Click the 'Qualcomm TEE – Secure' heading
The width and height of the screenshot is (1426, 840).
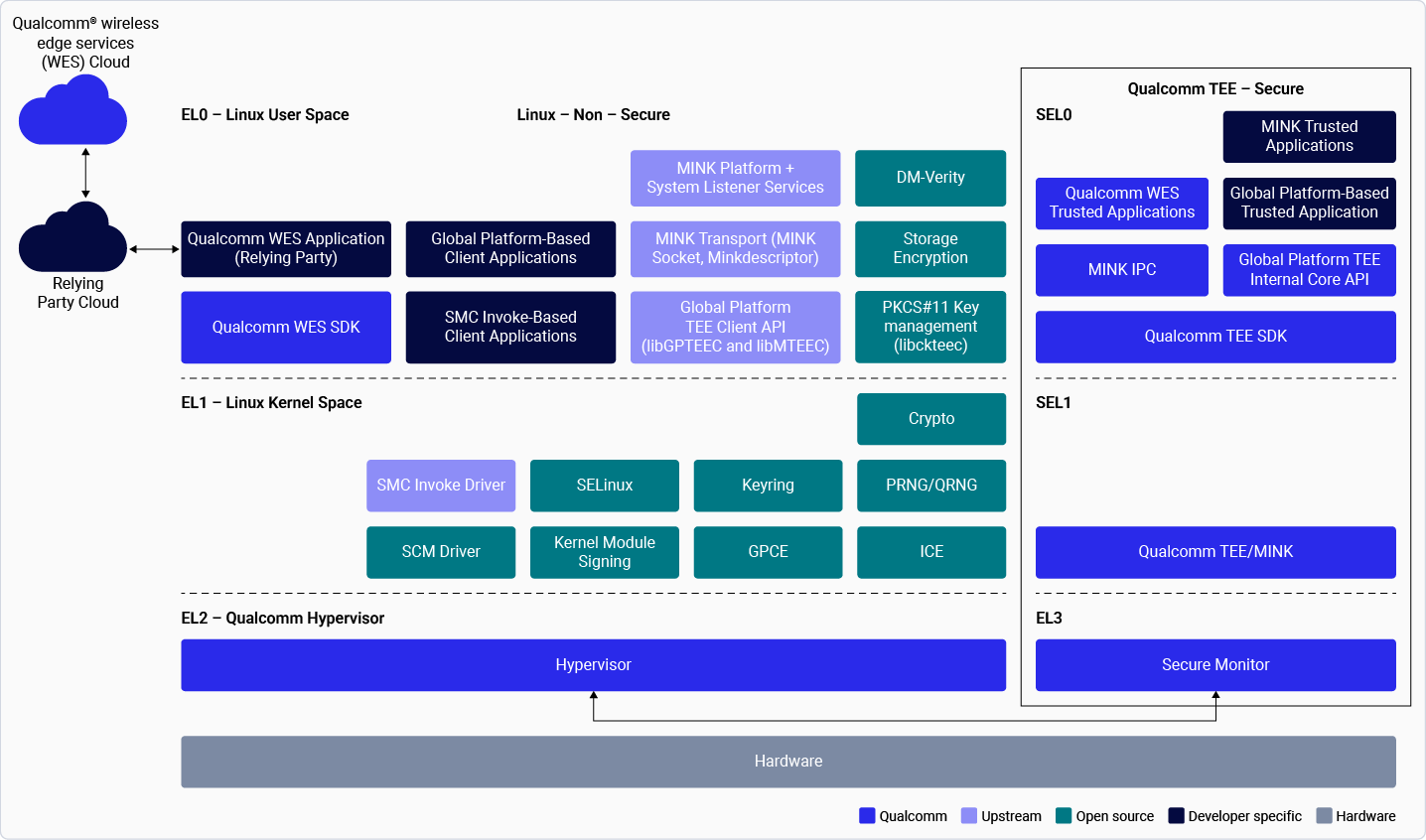coord(1215,89)
